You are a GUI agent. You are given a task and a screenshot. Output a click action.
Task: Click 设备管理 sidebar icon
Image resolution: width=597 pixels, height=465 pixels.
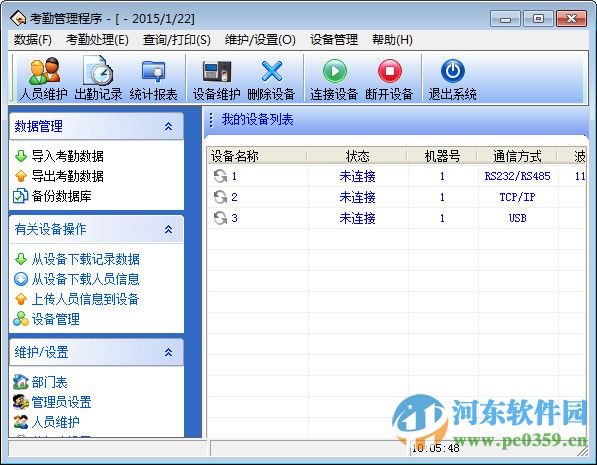tap(21, 319)
